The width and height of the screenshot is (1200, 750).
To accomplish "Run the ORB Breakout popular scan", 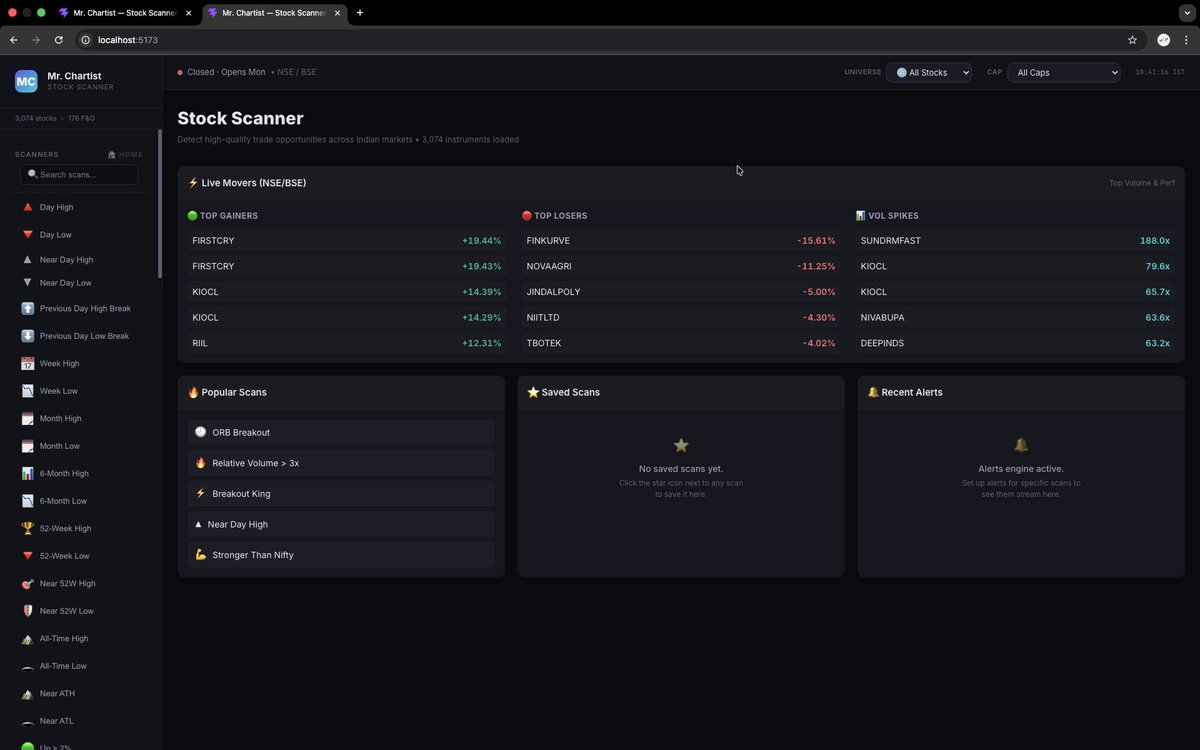I will (341, 432).
